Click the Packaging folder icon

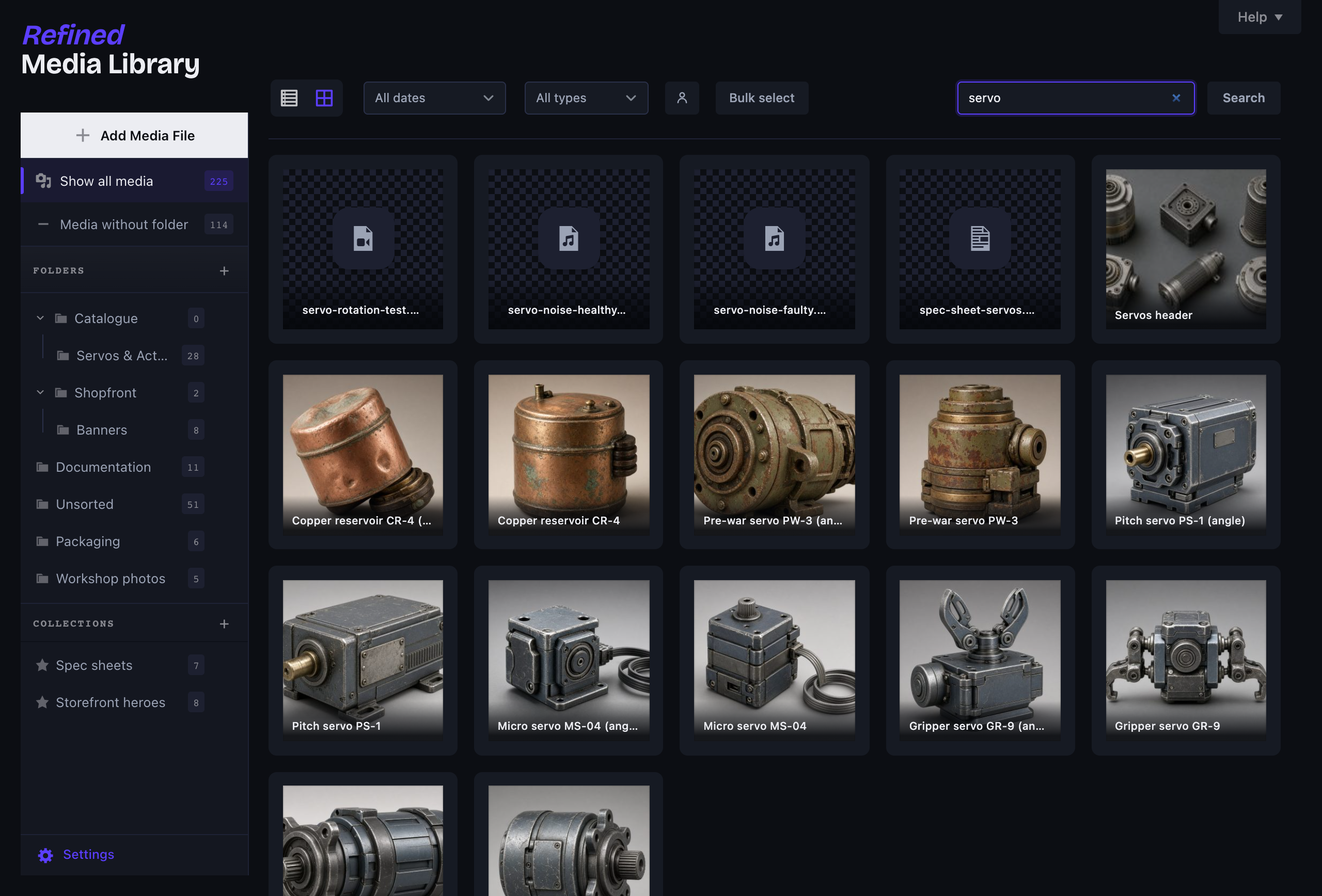click(x=42, y=542)
